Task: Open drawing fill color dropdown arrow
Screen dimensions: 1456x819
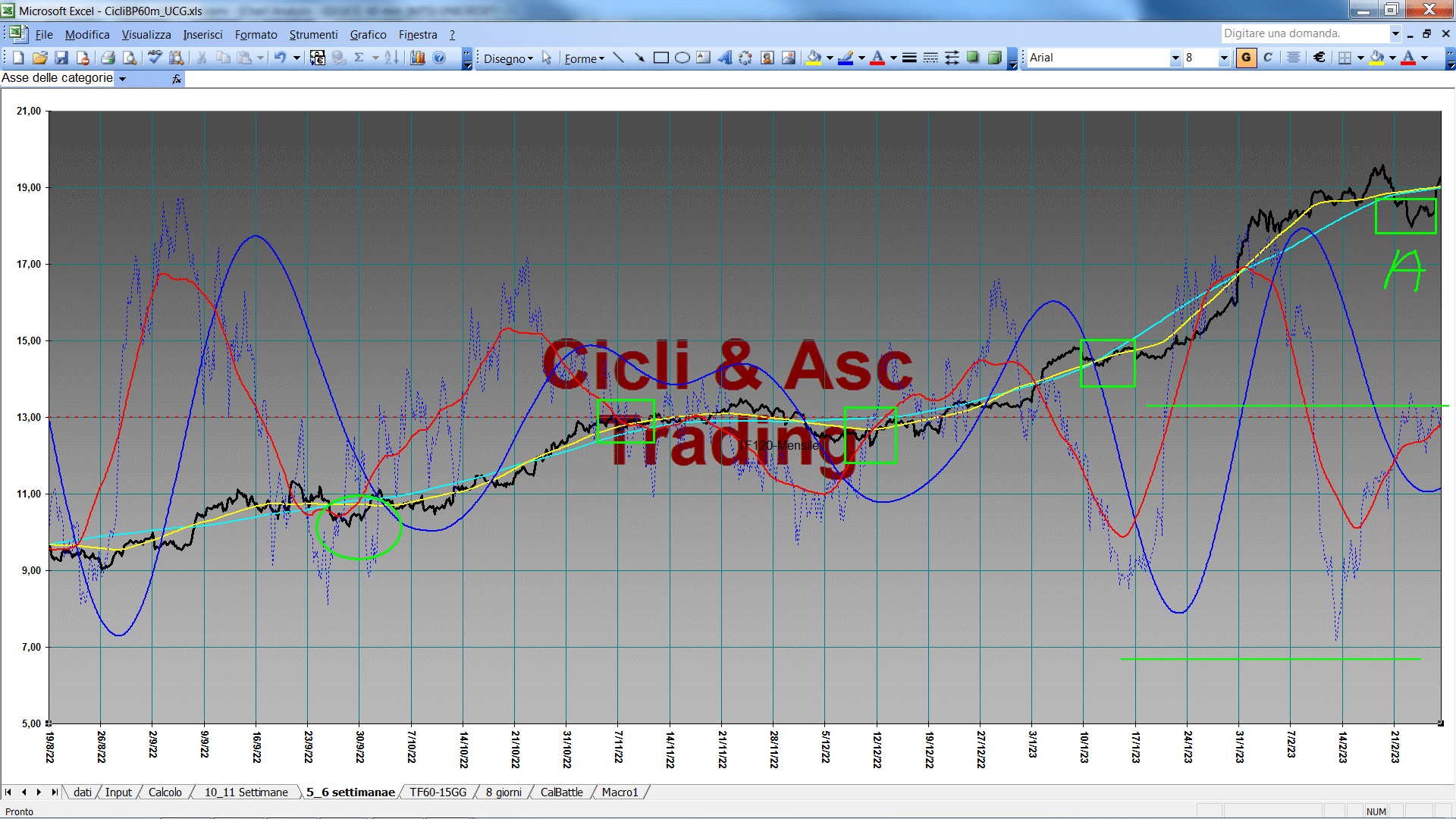Action: click(x=830, y=58)
